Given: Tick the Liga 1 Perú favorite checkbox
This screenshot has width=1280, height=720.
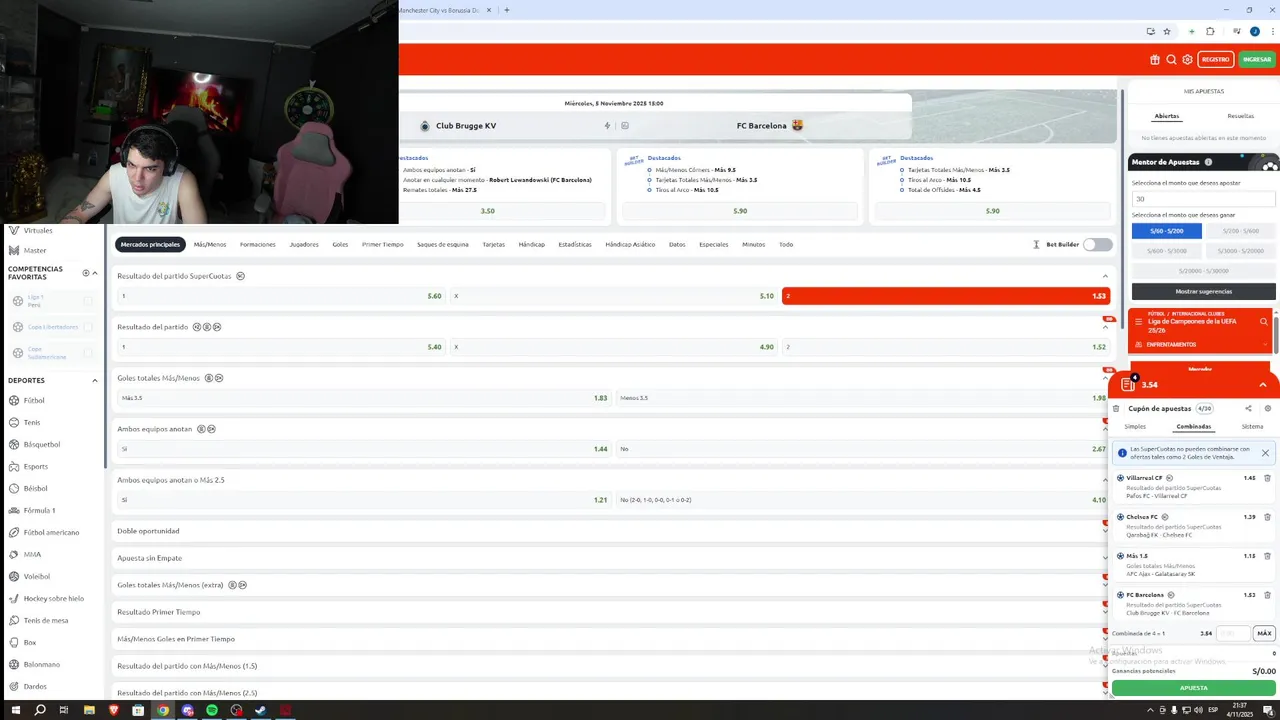Looking at the screenshot, I should pyautogui.click(x=88, y=301).
